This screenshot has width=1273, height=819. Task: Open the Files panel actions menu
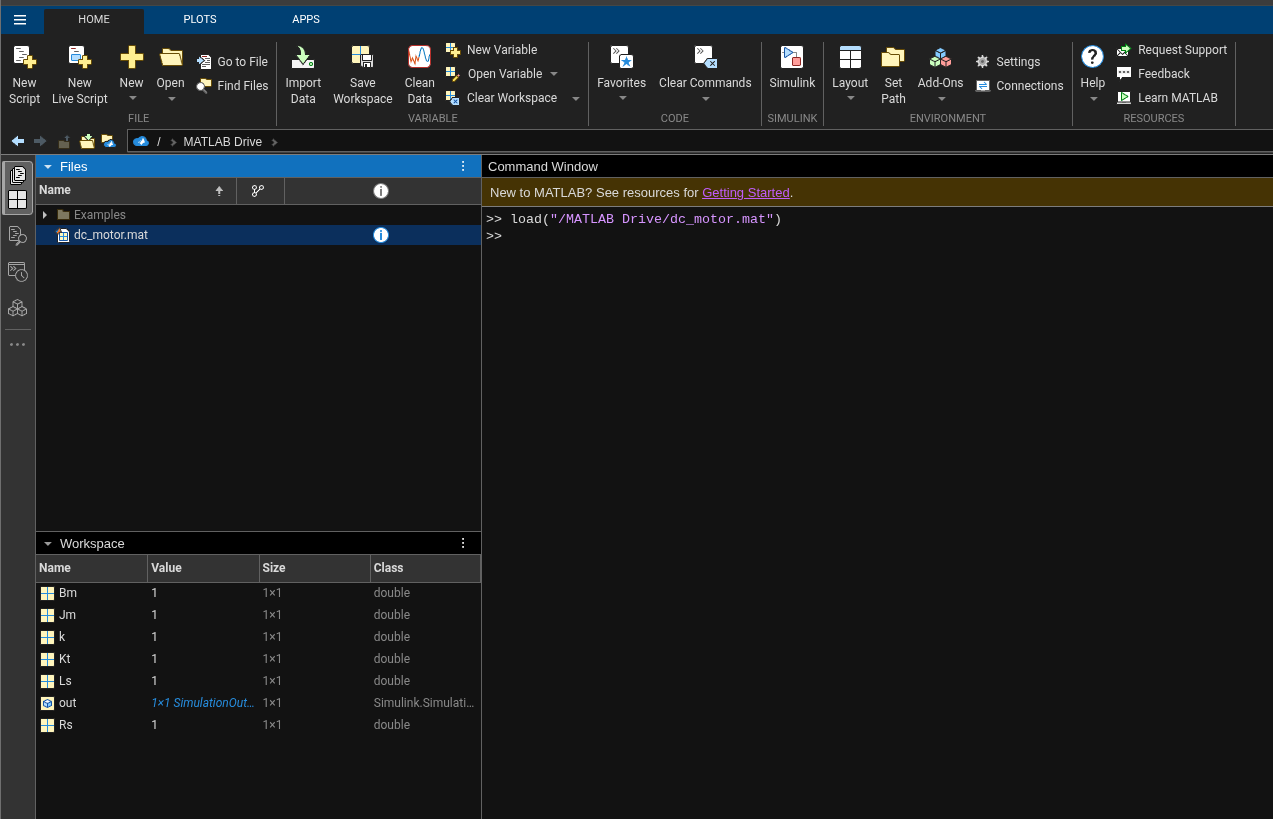click(x=463, y=167)
